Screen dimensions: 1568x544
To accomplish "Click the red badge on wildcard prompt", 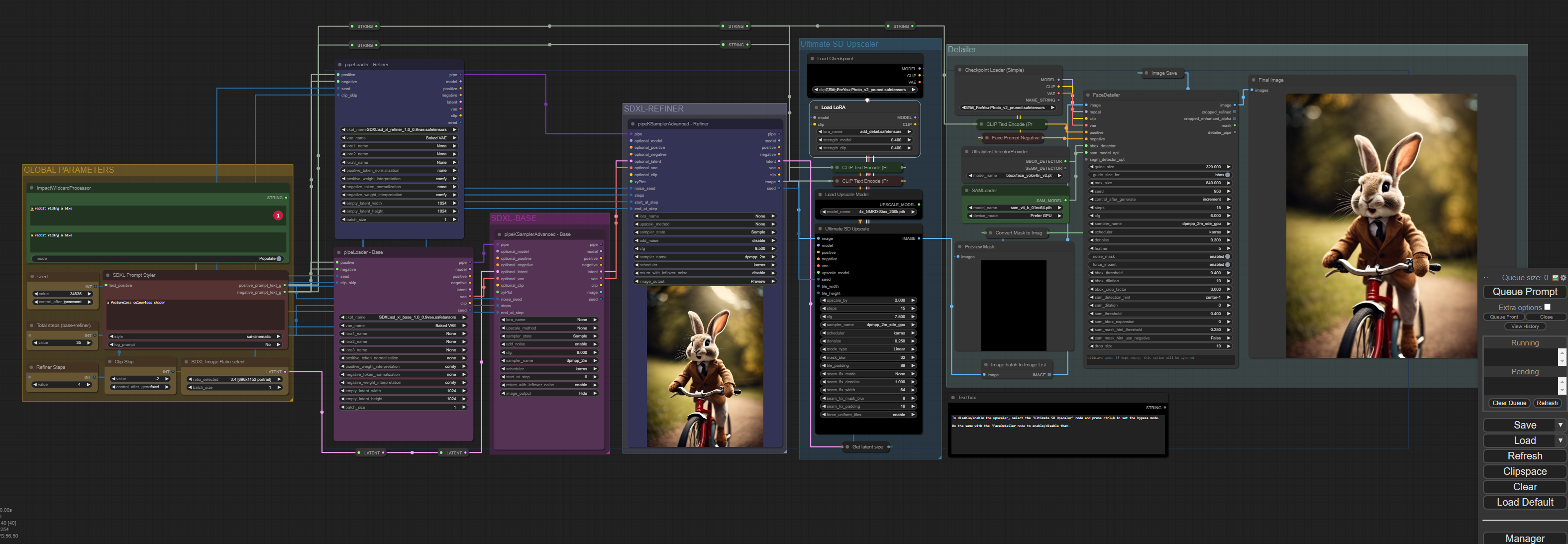I will tap(278, 216).
